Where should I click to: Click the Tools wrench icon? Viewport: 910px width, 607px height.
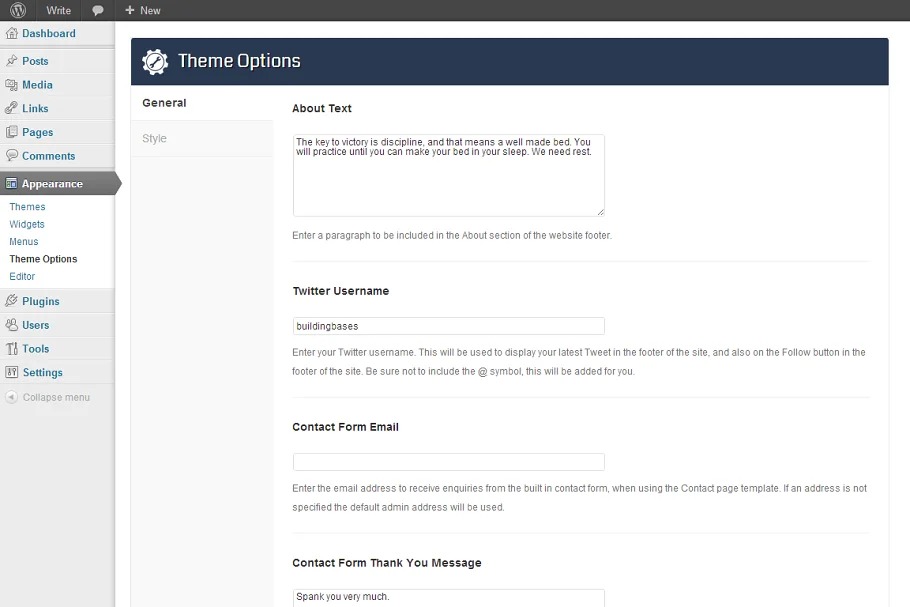tap(12, 349)
